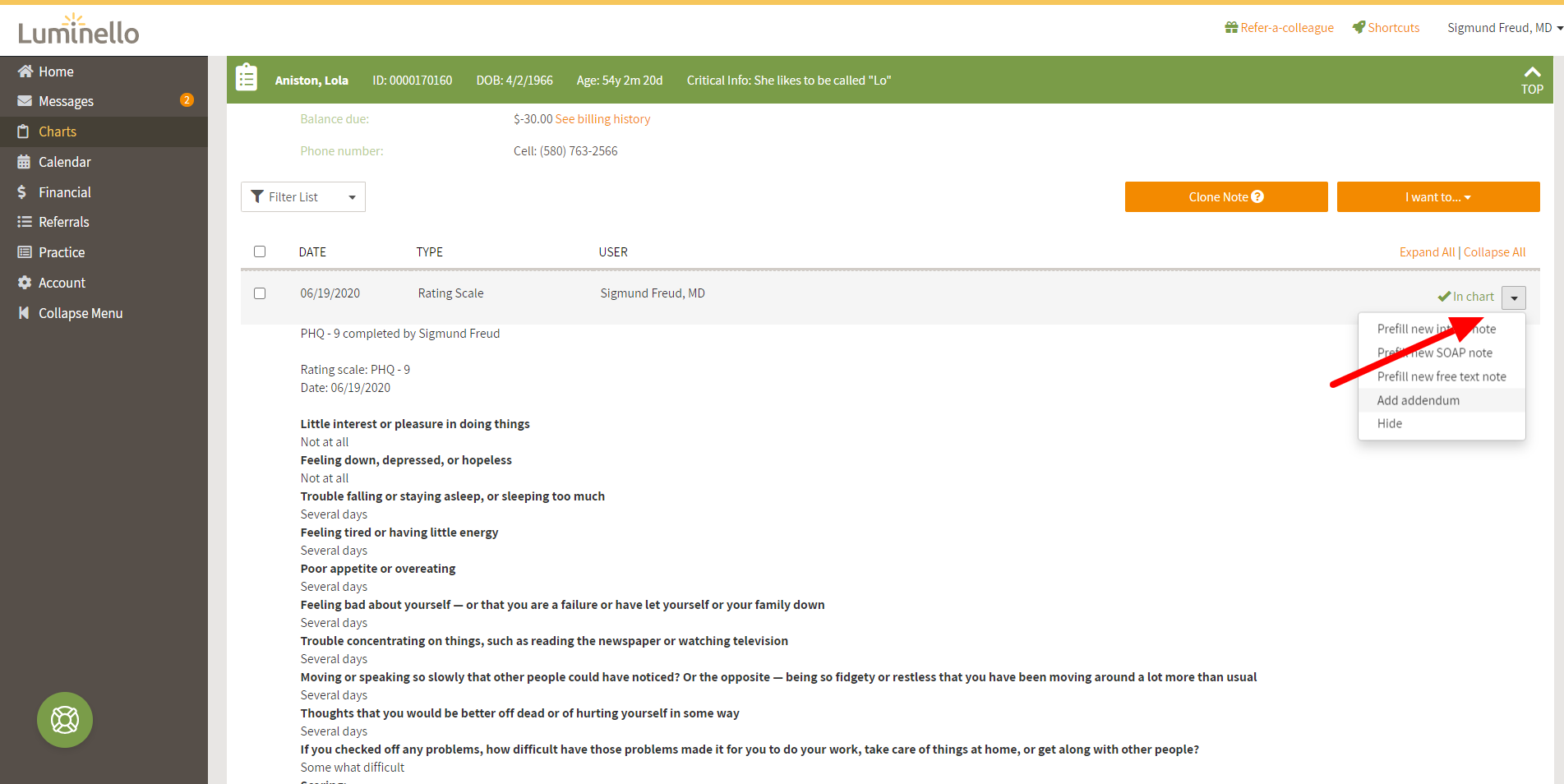Click Collapse Menu label
The image size is (1564, 784).
(x=81, y=313)
